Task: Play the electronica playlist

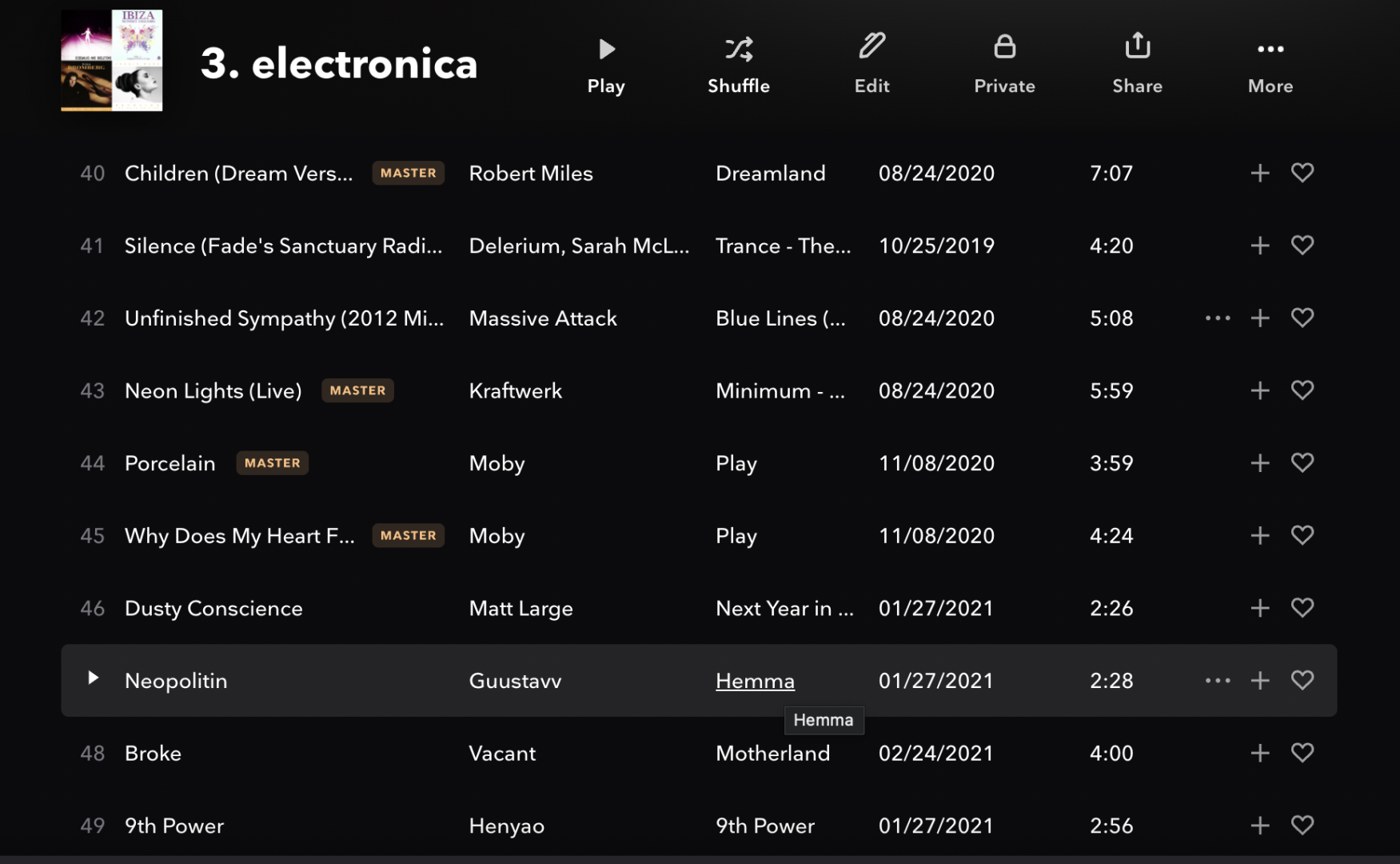Action: pyautogui.click(x=606, y=64)
